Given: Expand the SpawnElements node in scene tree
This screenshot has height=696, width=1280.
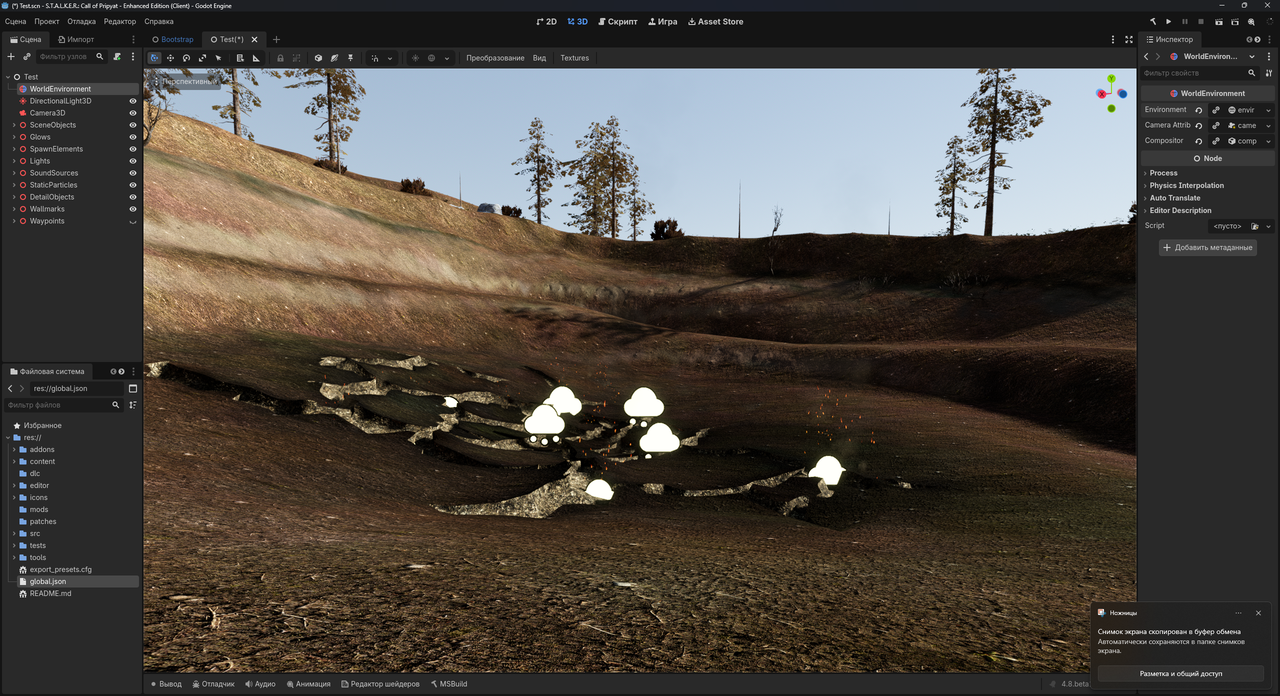Looking at the screenshot, I should tap(14, 149).
